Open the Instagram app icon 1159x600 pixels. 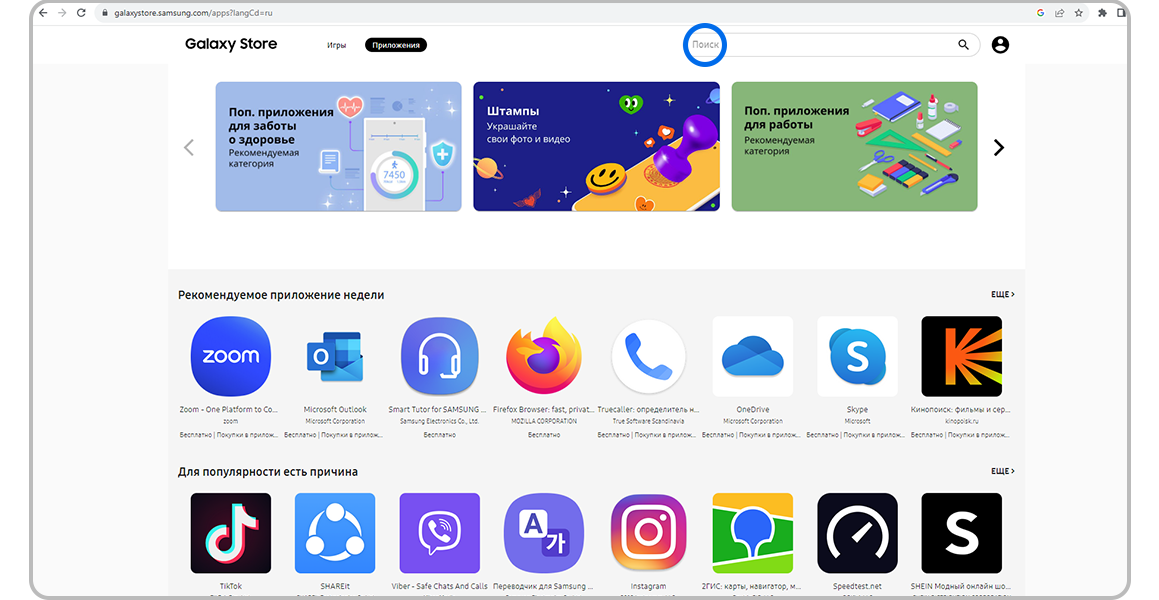click(x=648, y=533)
